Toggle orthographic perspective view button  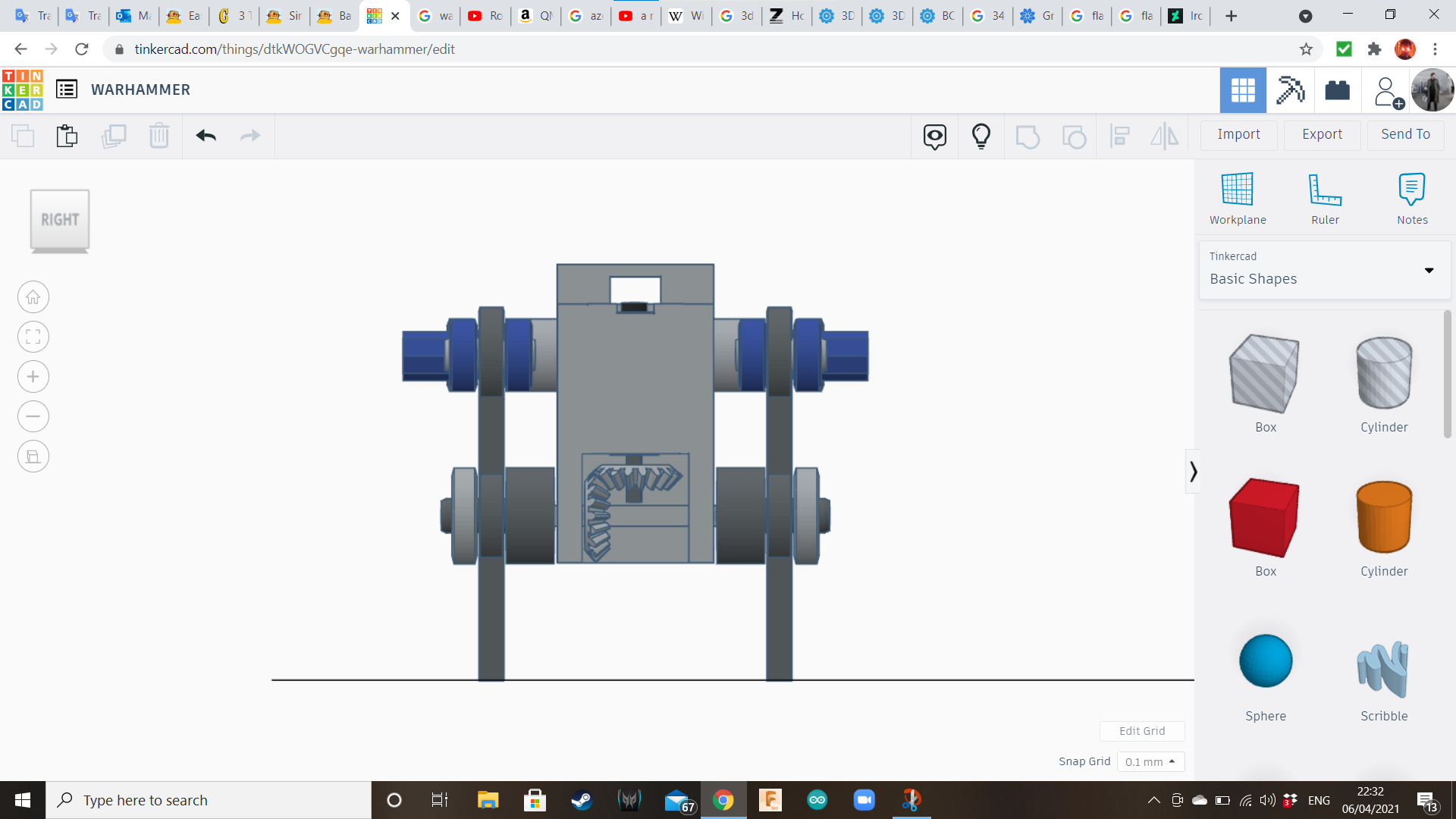[x=33, y=457]
